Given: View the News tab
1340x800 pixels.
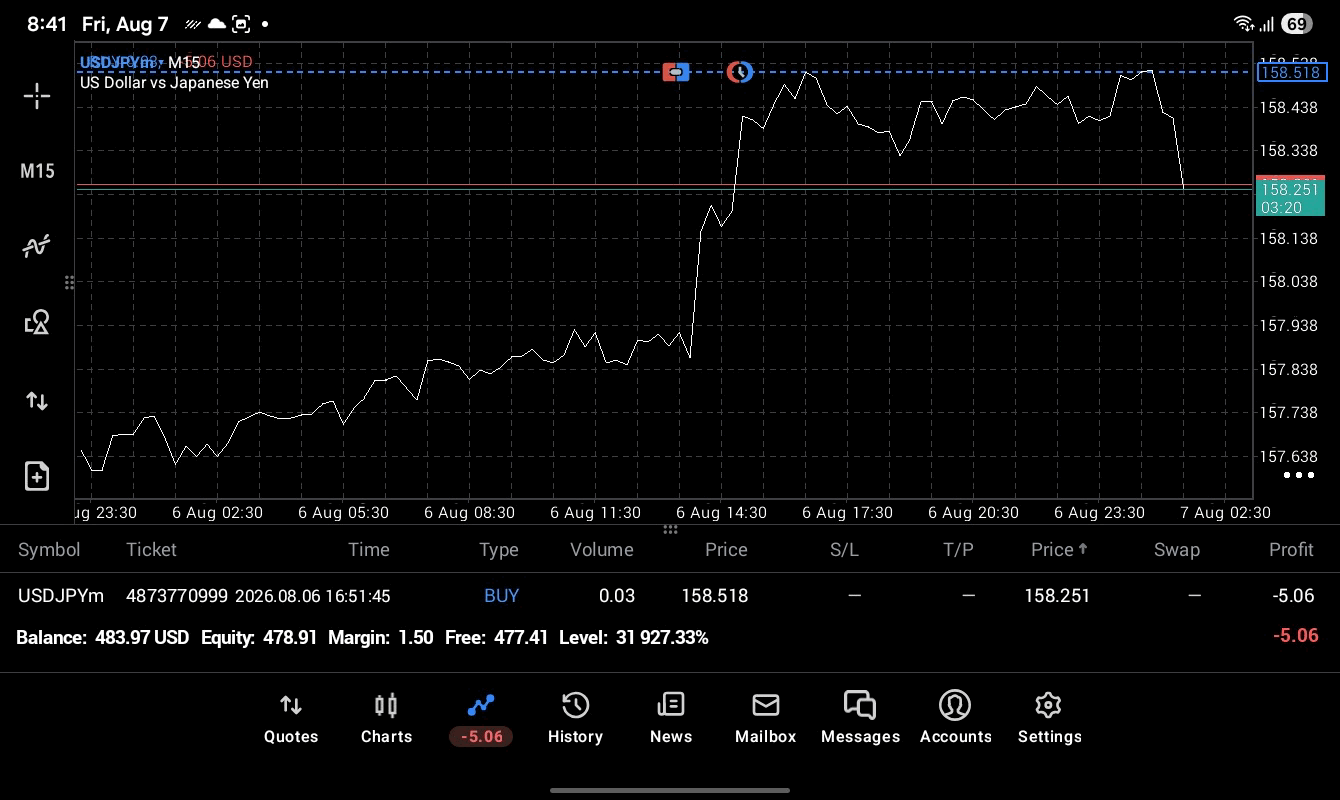Looking at the screenshot, I should [x=670, y=719].
